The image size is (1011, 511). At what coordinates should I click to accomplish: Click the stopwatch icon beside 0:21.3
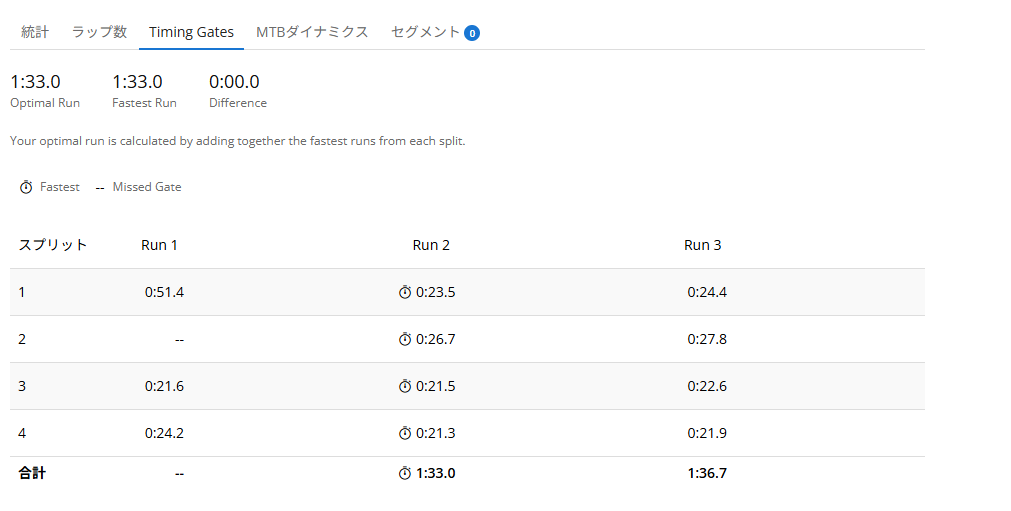405,433
